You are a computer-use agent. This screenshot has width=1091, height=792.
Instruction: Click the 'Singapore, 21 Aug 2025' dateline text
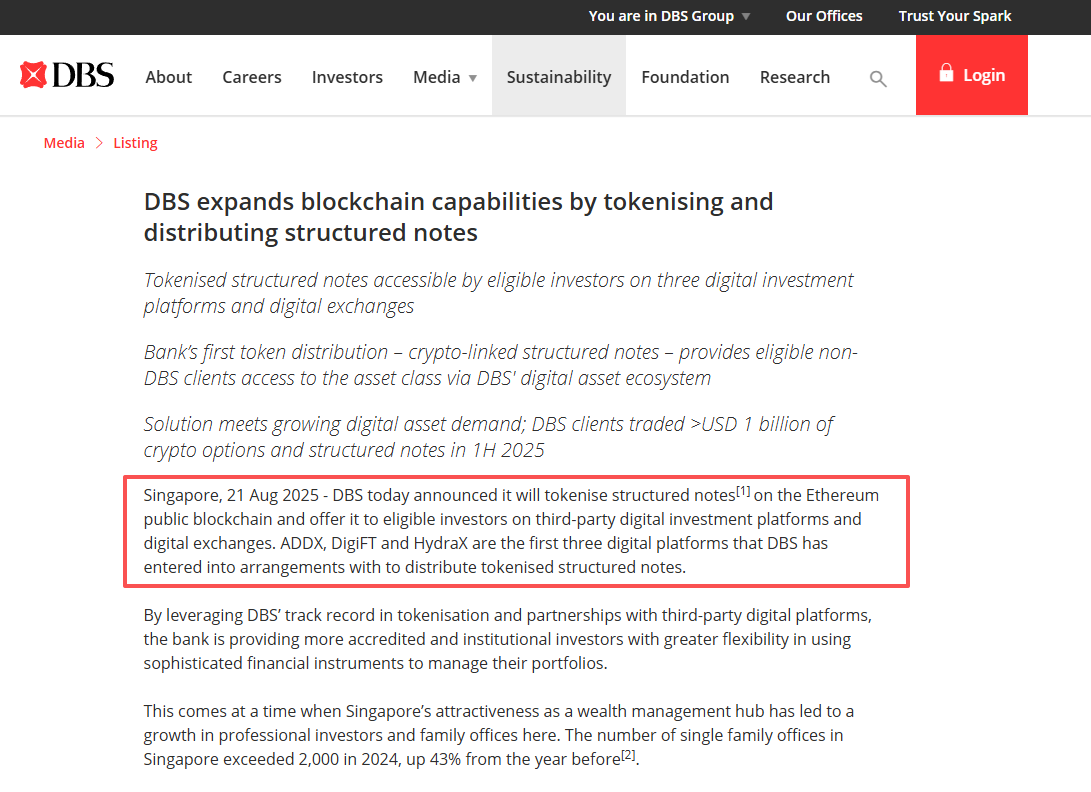click(231, 496)
